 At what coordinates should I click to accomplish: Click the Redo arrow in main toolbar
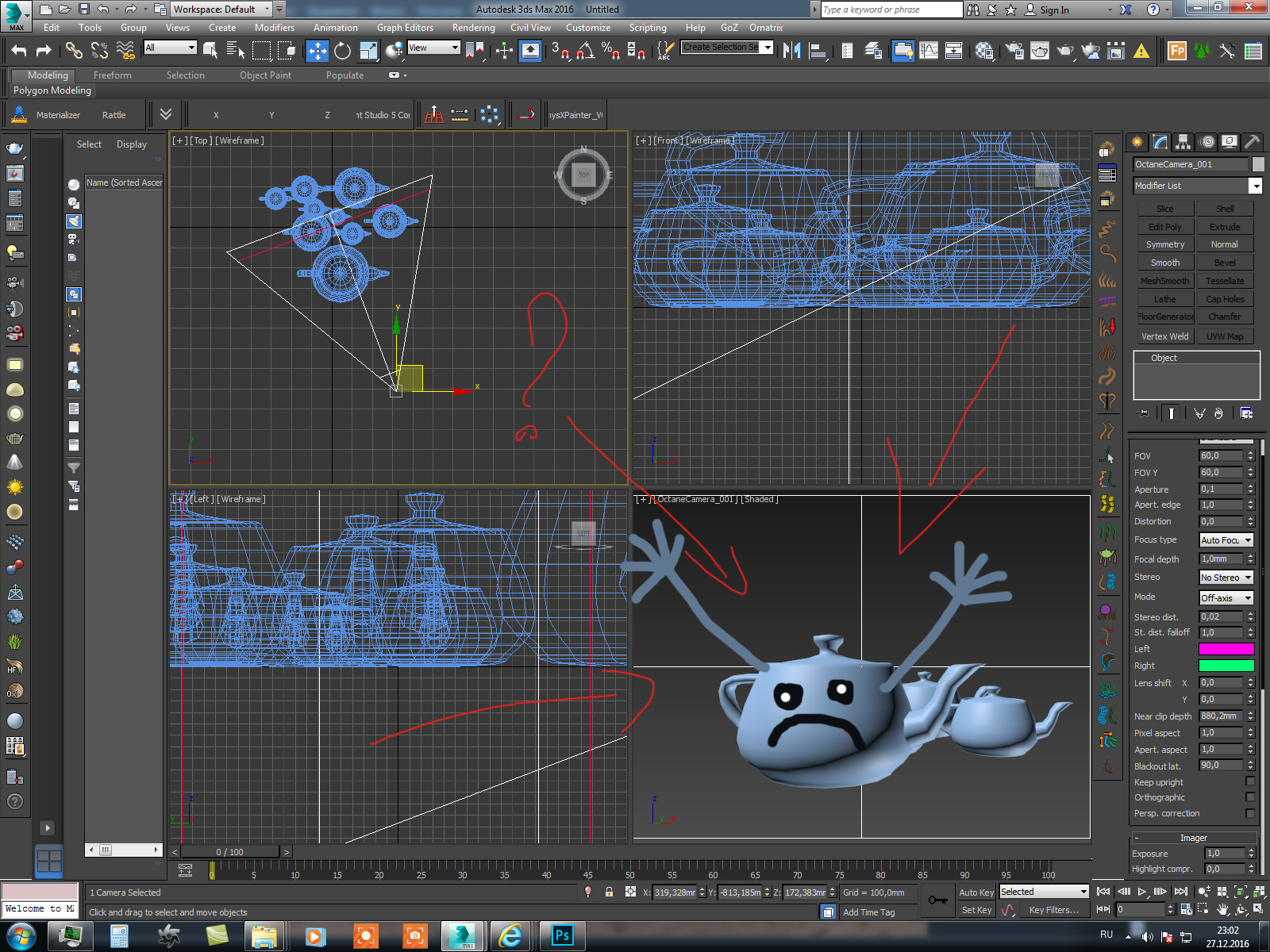(x=44, y=51)
